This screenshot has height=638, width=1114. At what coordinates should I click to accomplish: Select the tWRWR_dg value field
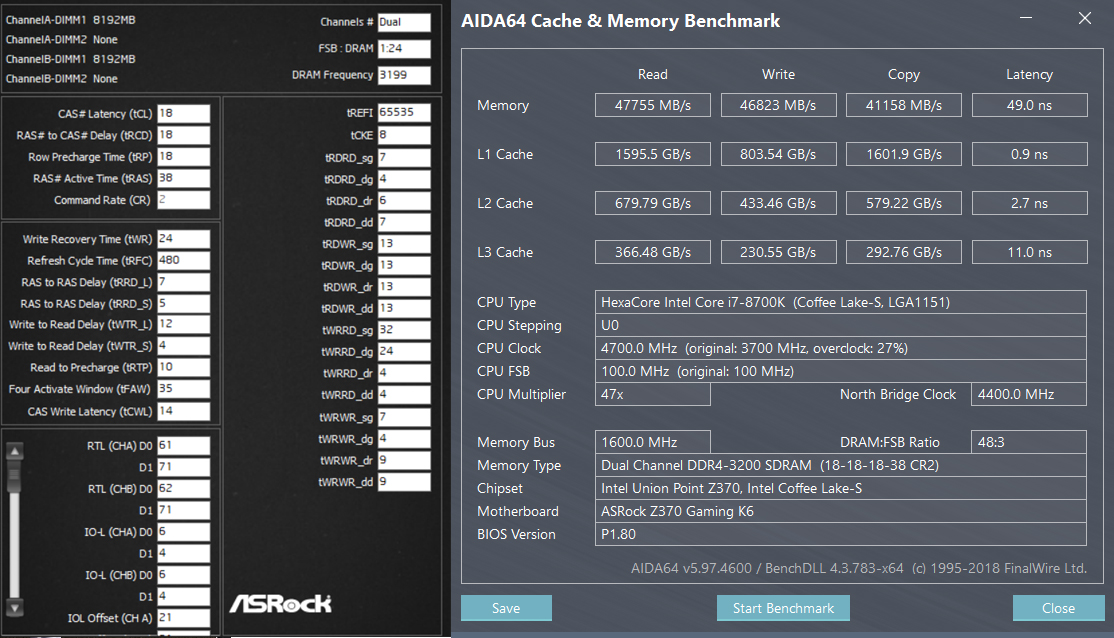[404, 438]
